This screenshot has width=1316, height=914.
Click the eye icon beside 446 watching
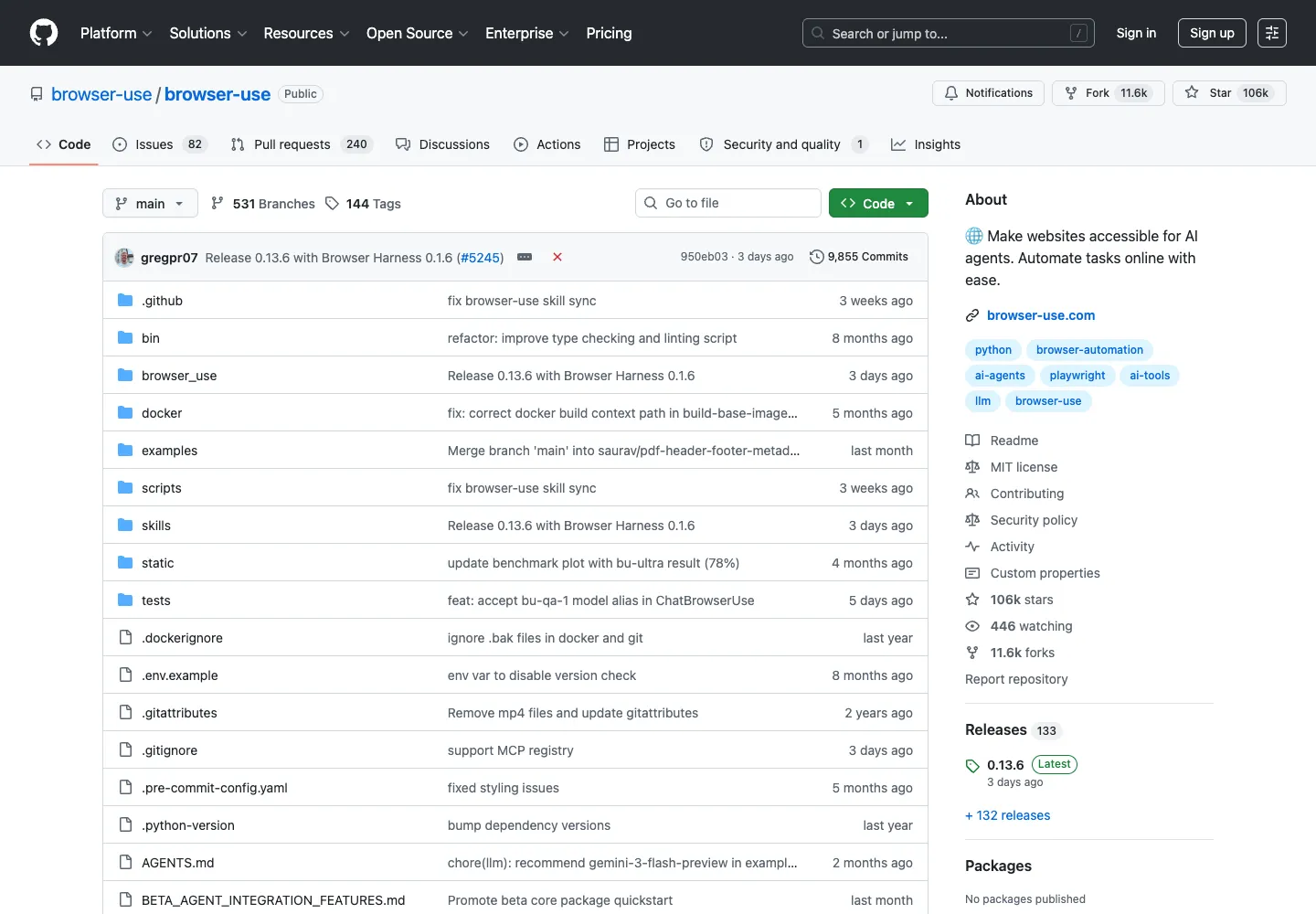click(x=972, y=626)
